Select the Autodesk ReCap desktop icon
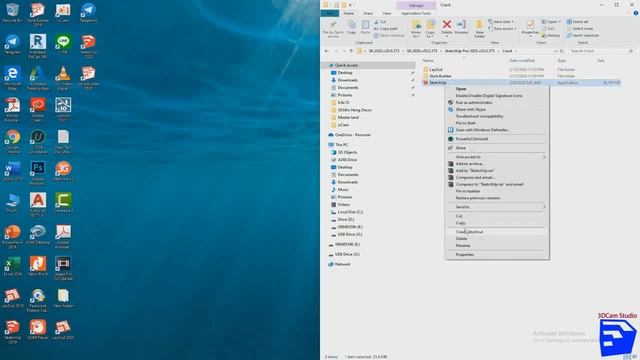Screen dimensions: 640x360 pyautogui.click(x=38, y=47)
